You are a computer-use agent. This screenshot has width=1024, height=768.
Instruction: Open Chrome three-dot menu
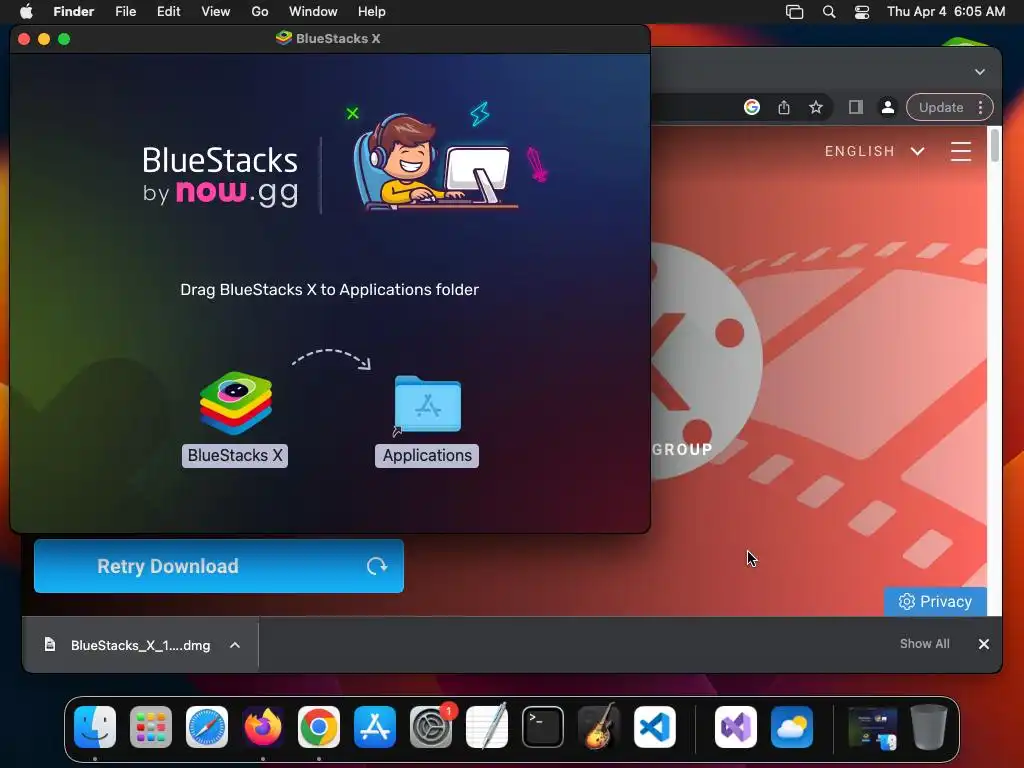tap(980, 107)
